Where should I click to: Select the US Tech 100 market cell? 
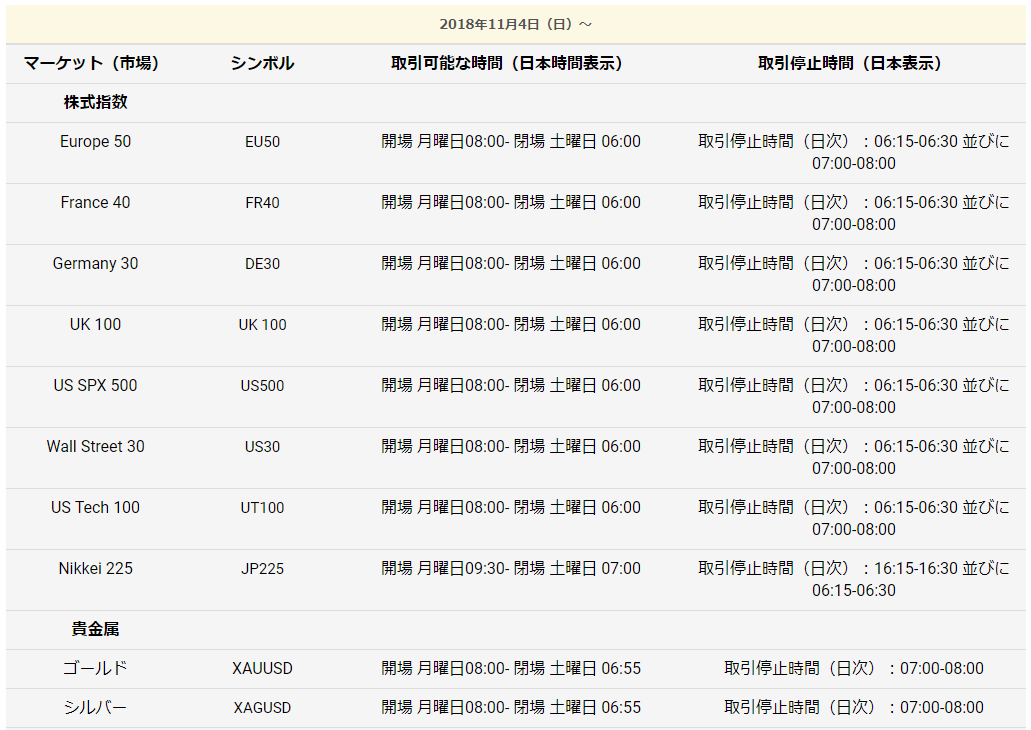[x=95, y=508]
